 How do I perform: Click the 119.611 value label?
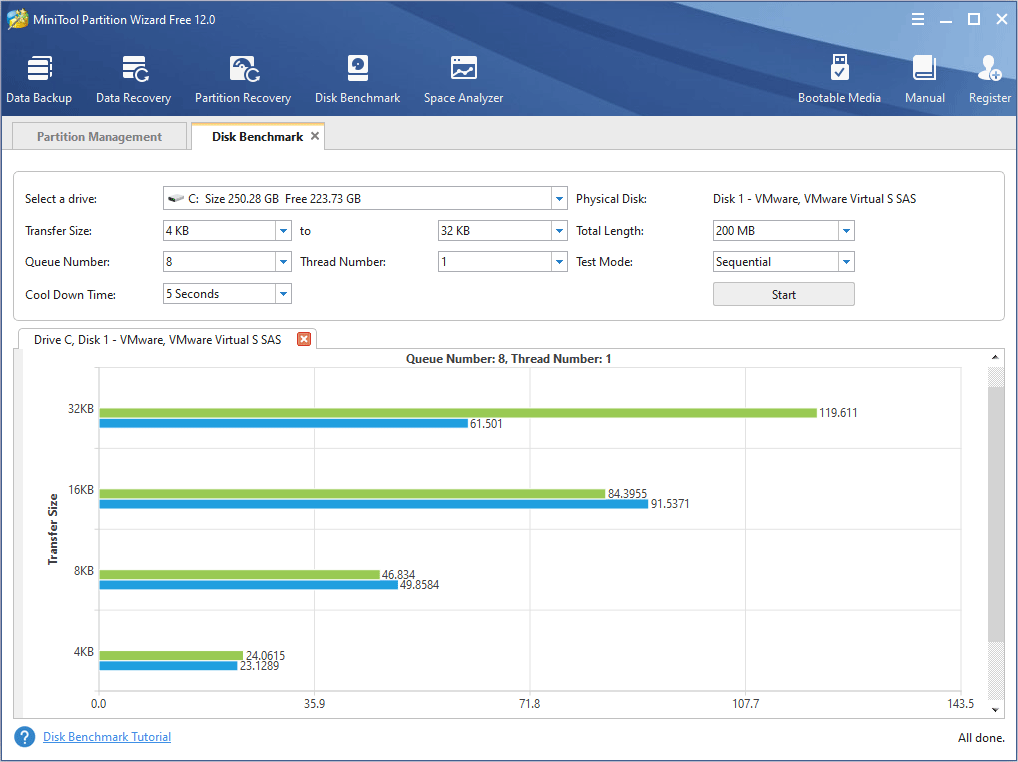click(838, 413)
